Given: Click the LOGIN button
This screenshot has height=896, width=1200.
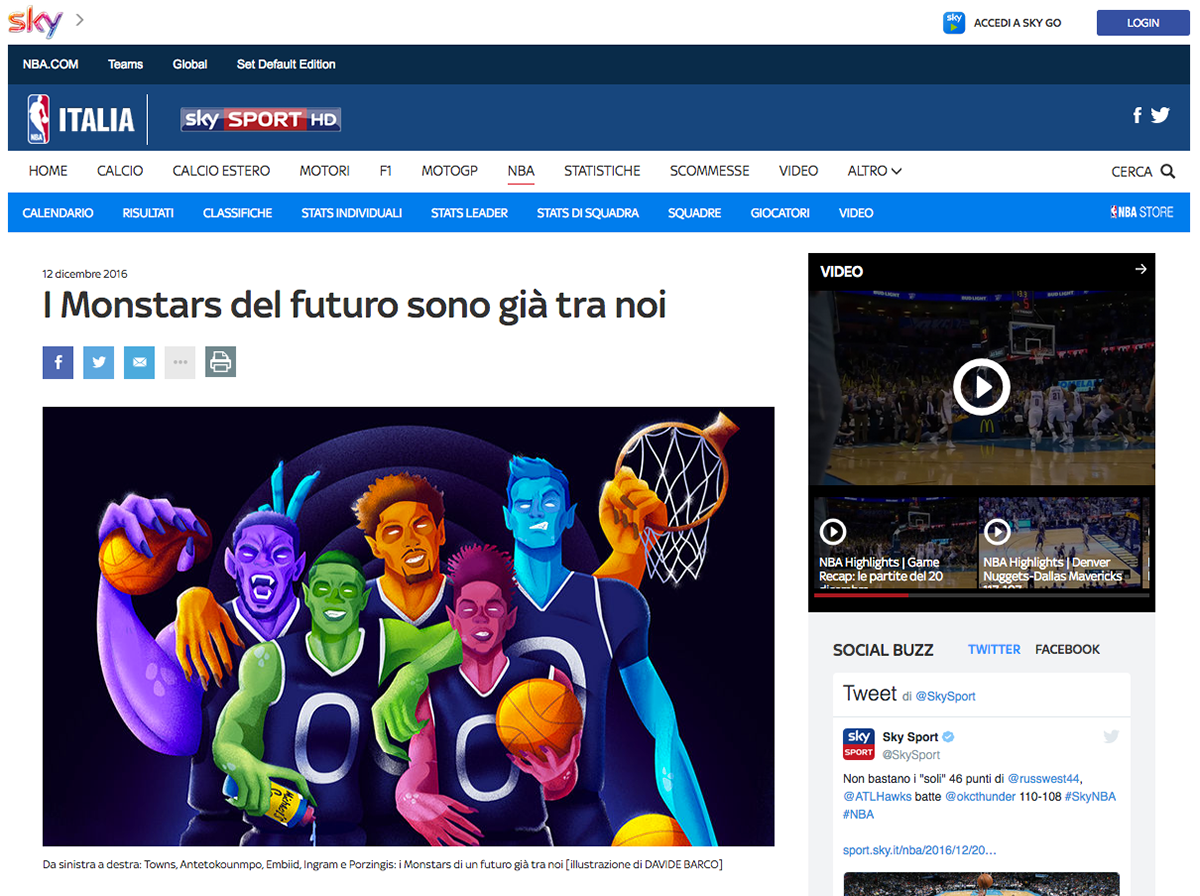Looking at the screenshot, I should pyautogui.click(x=1143, y=23).
